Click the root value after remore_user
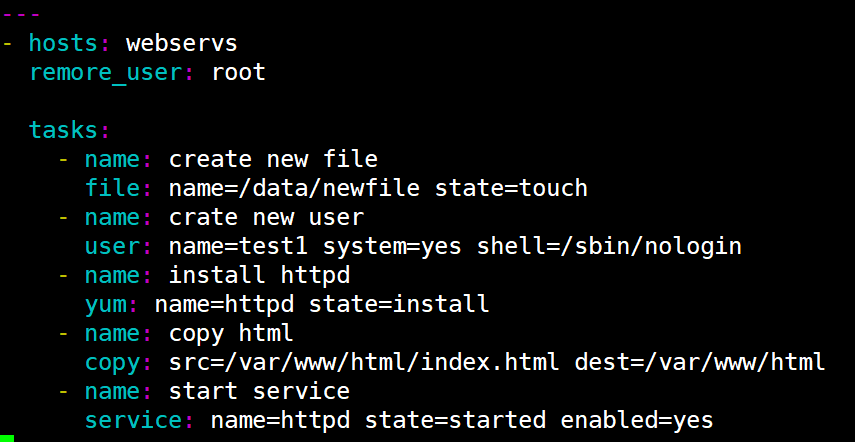Viewport: 855px width, 442px height. click(238, 72)
